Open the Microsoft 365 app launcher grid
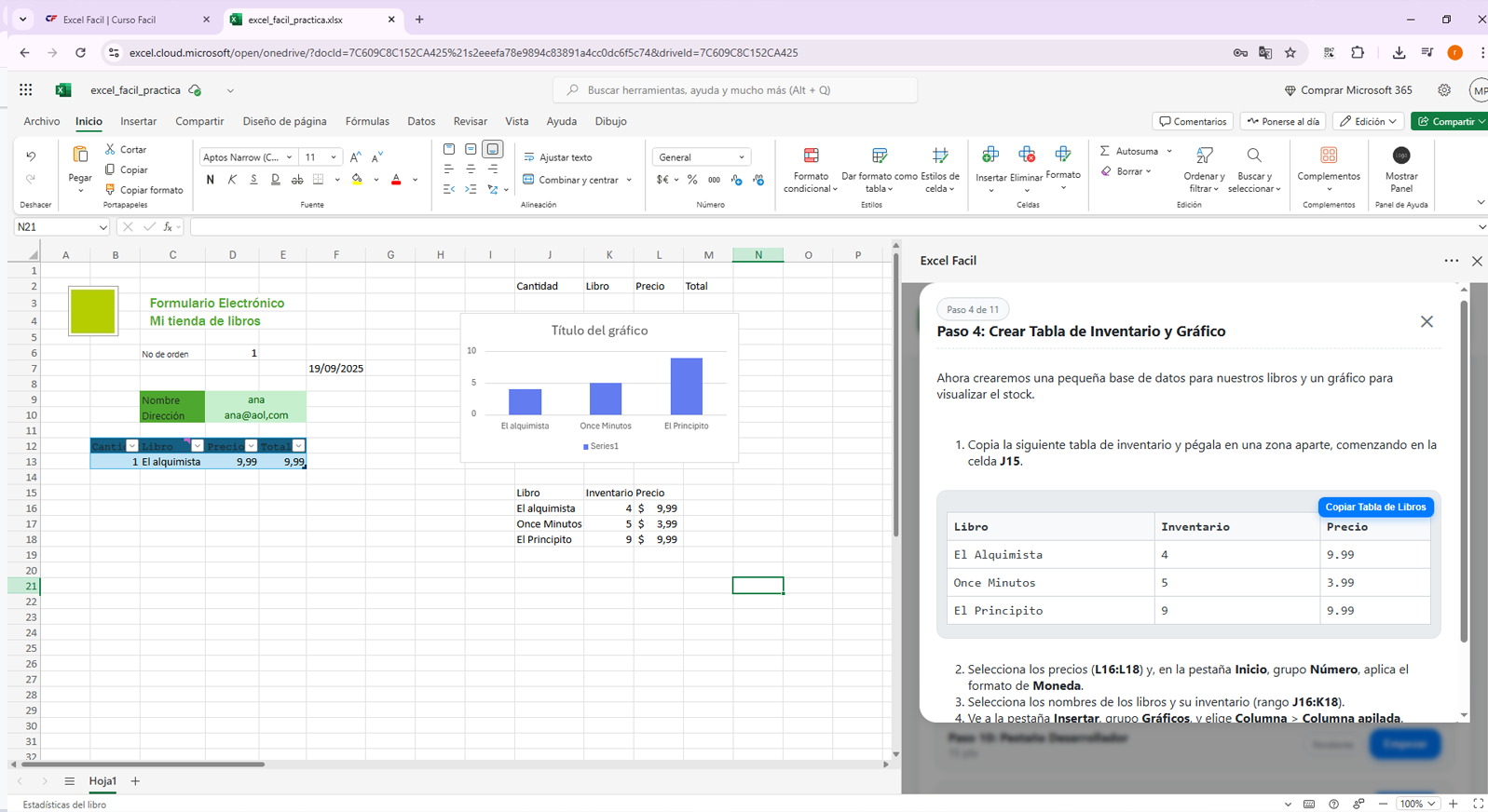 click(26, 90)
